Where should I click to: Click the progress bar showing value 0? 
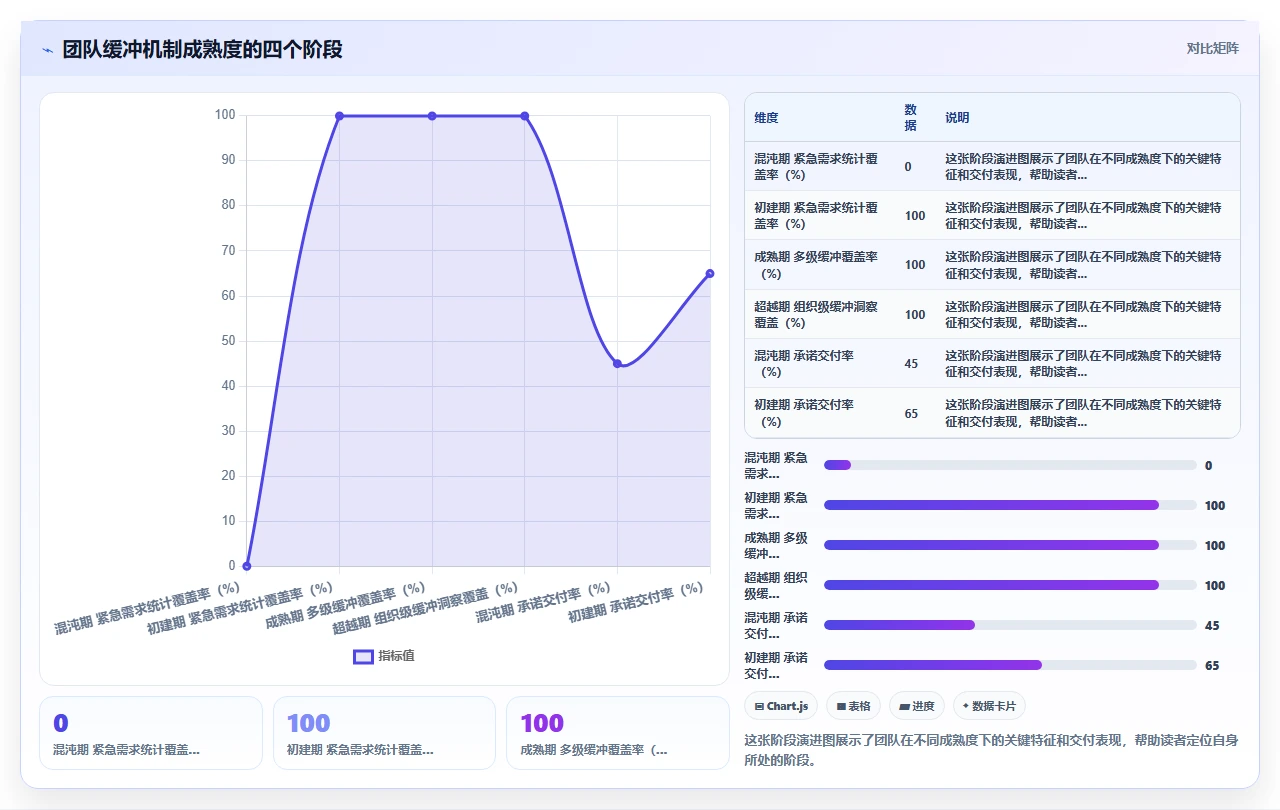tap(1010, 465)
